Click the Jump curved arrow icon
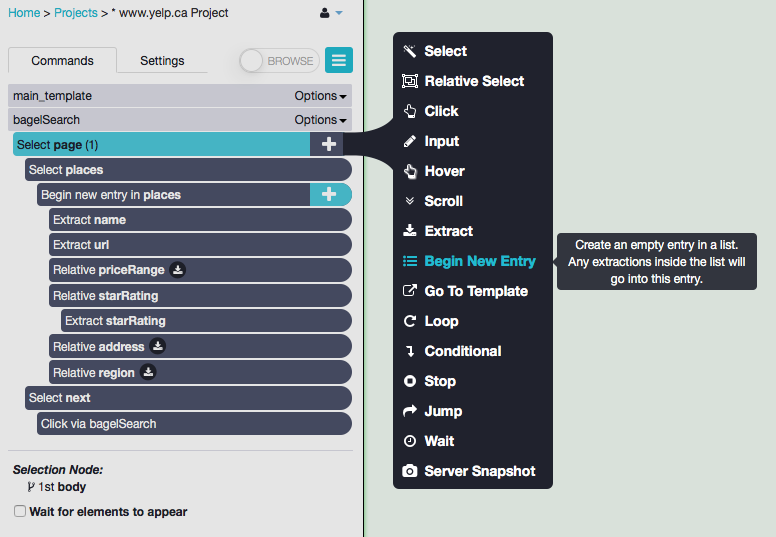 point(410,411)
